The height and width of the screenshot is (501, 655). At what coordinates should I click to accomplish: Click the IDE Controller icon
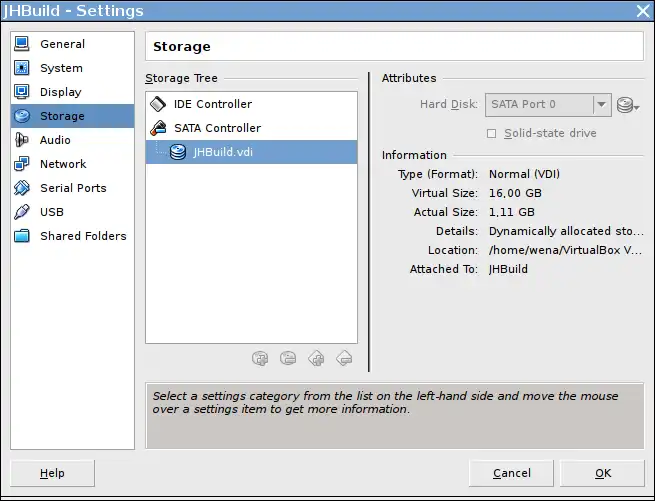158,104
